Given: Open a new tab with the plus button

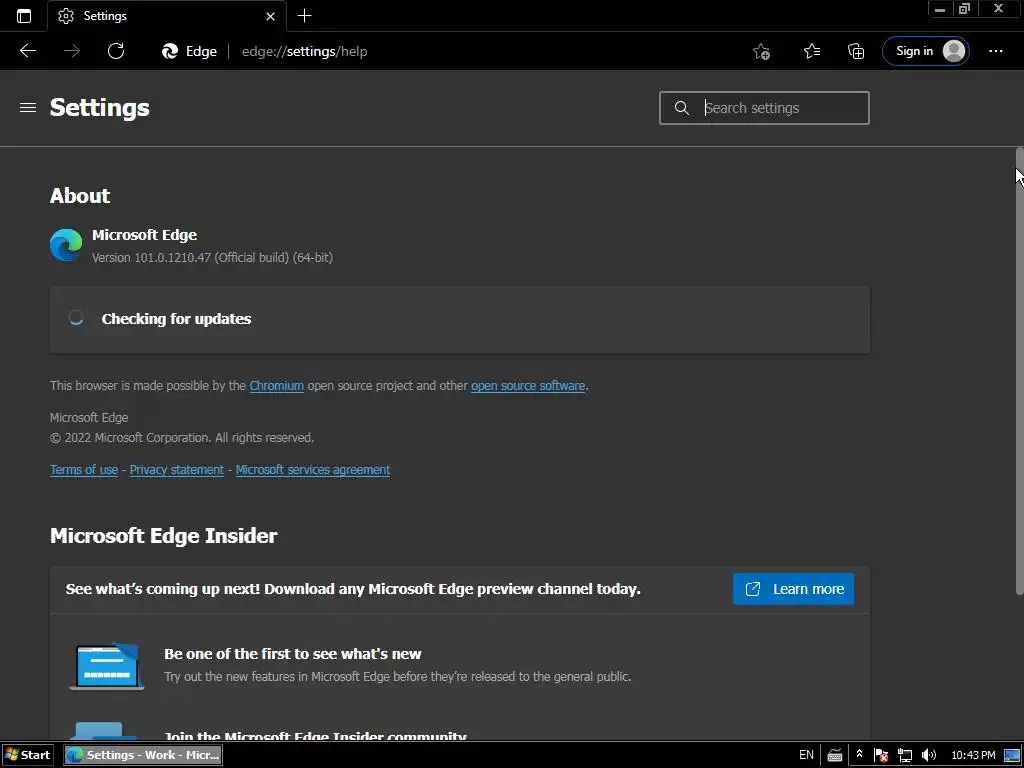Looking at the screenshot, I should 304,16.
